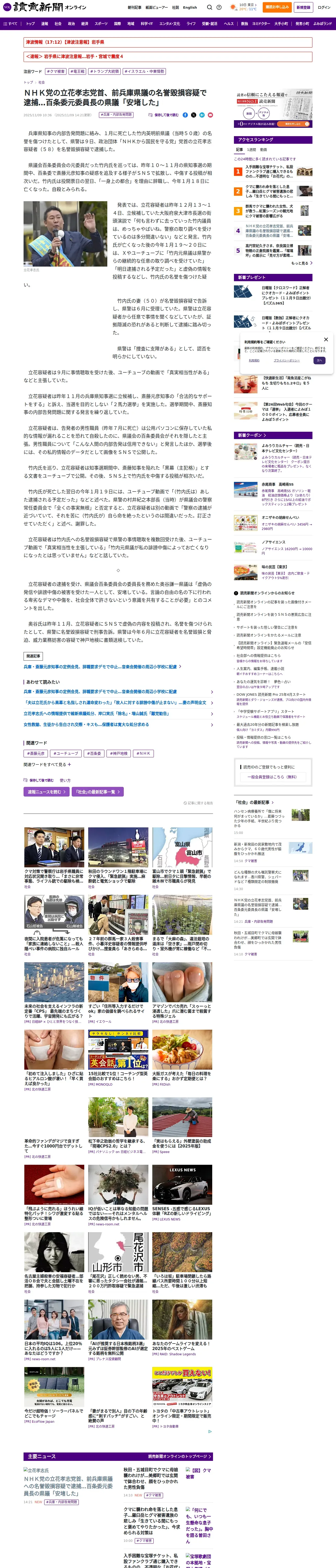Open the rank 3 ranking article
This screenshot has height=1568, width=336.
pyautogui.click(x=273, y=211)
